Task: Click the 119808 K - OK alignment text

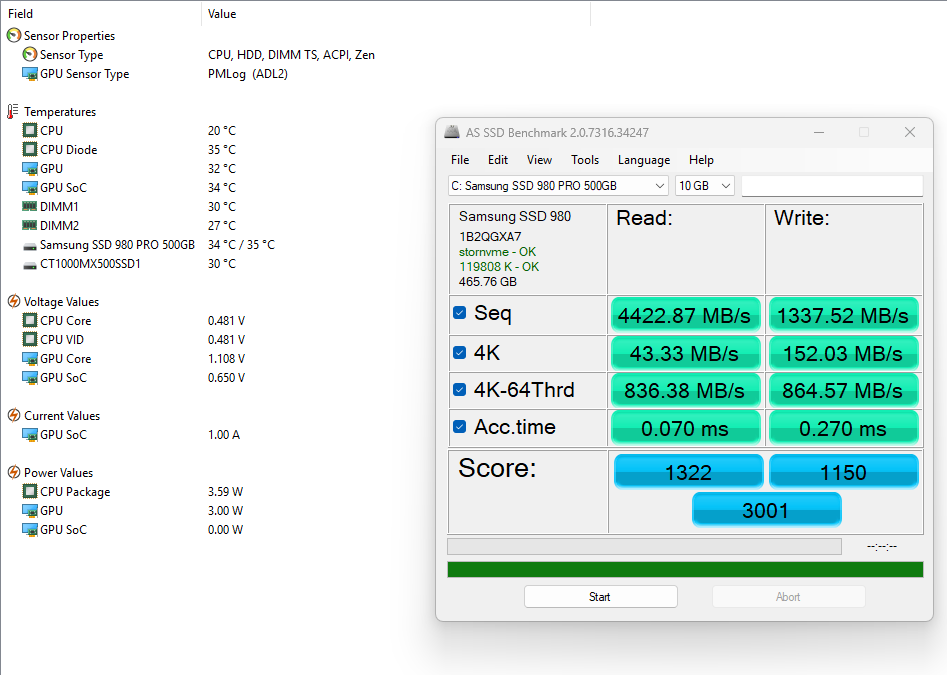Action: click(x=499, y=267)
